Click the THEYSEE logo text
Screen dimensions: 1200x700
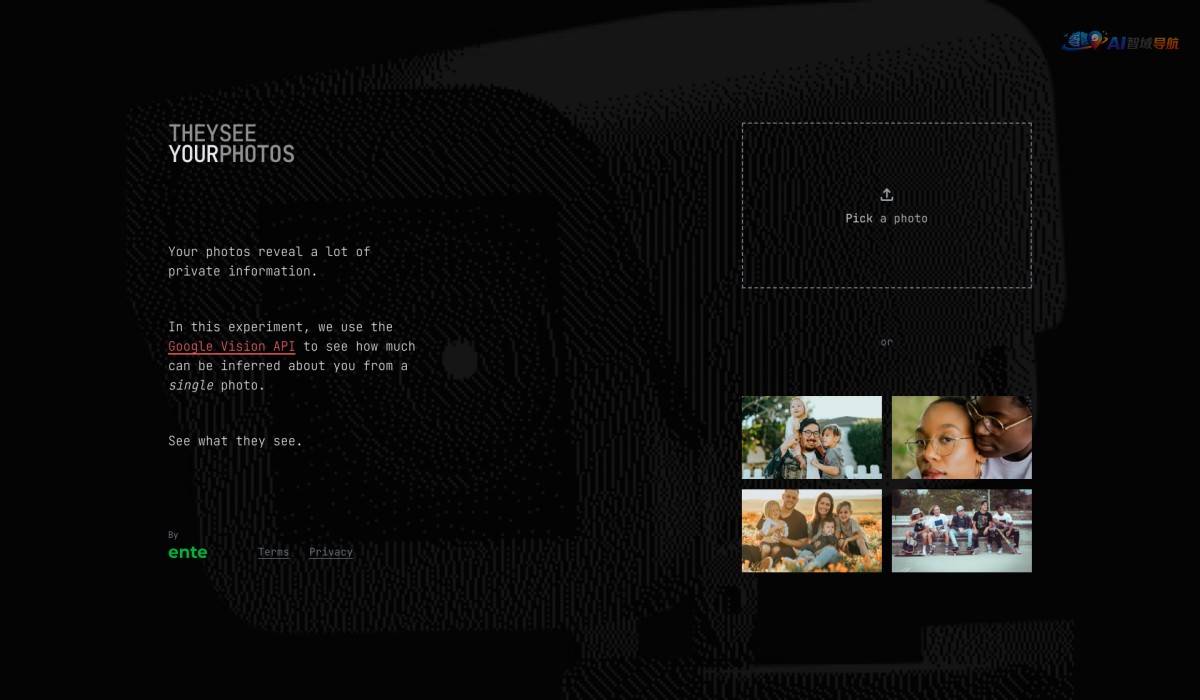coord(212,133)
